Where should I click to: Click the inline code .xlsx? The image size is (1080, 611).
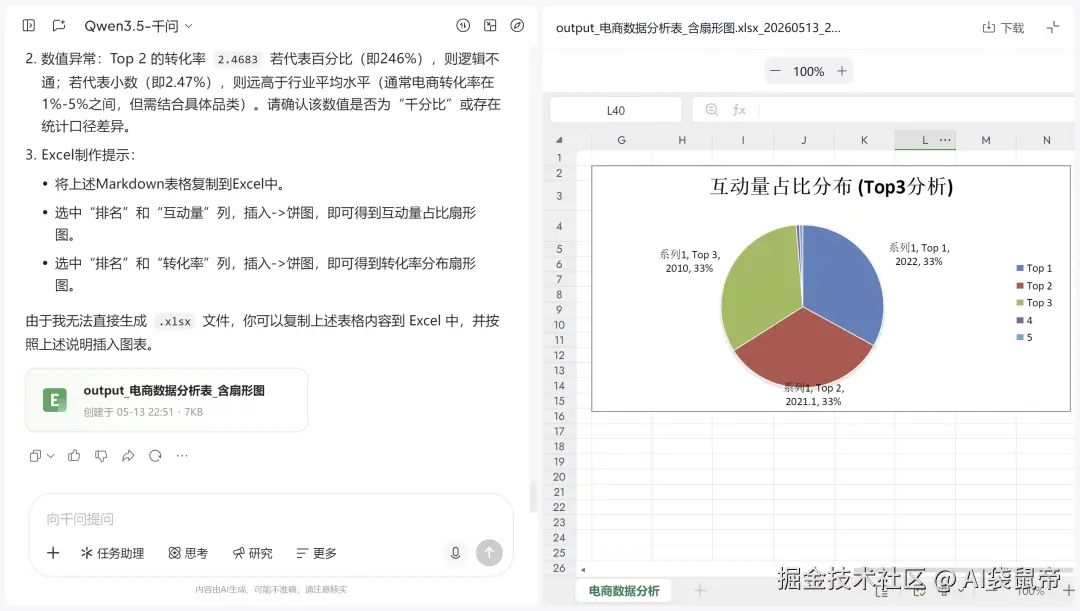(175, 322)
